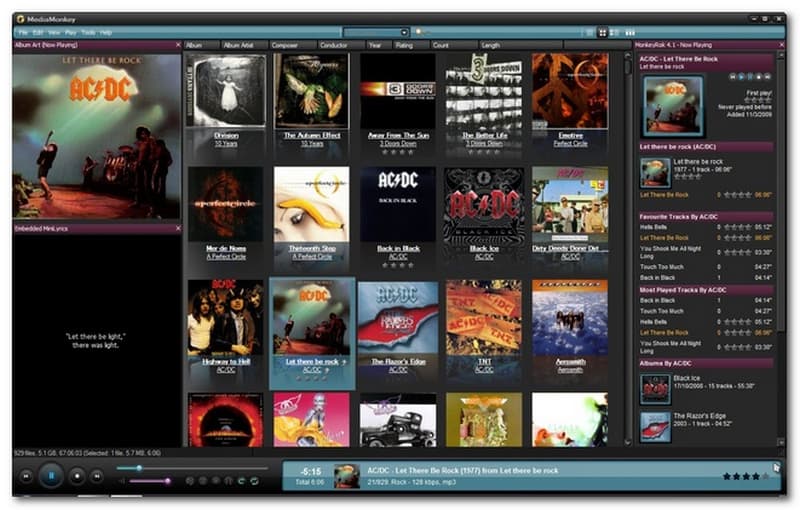
Task: Open The Better Life album title link
Action: 485,136
